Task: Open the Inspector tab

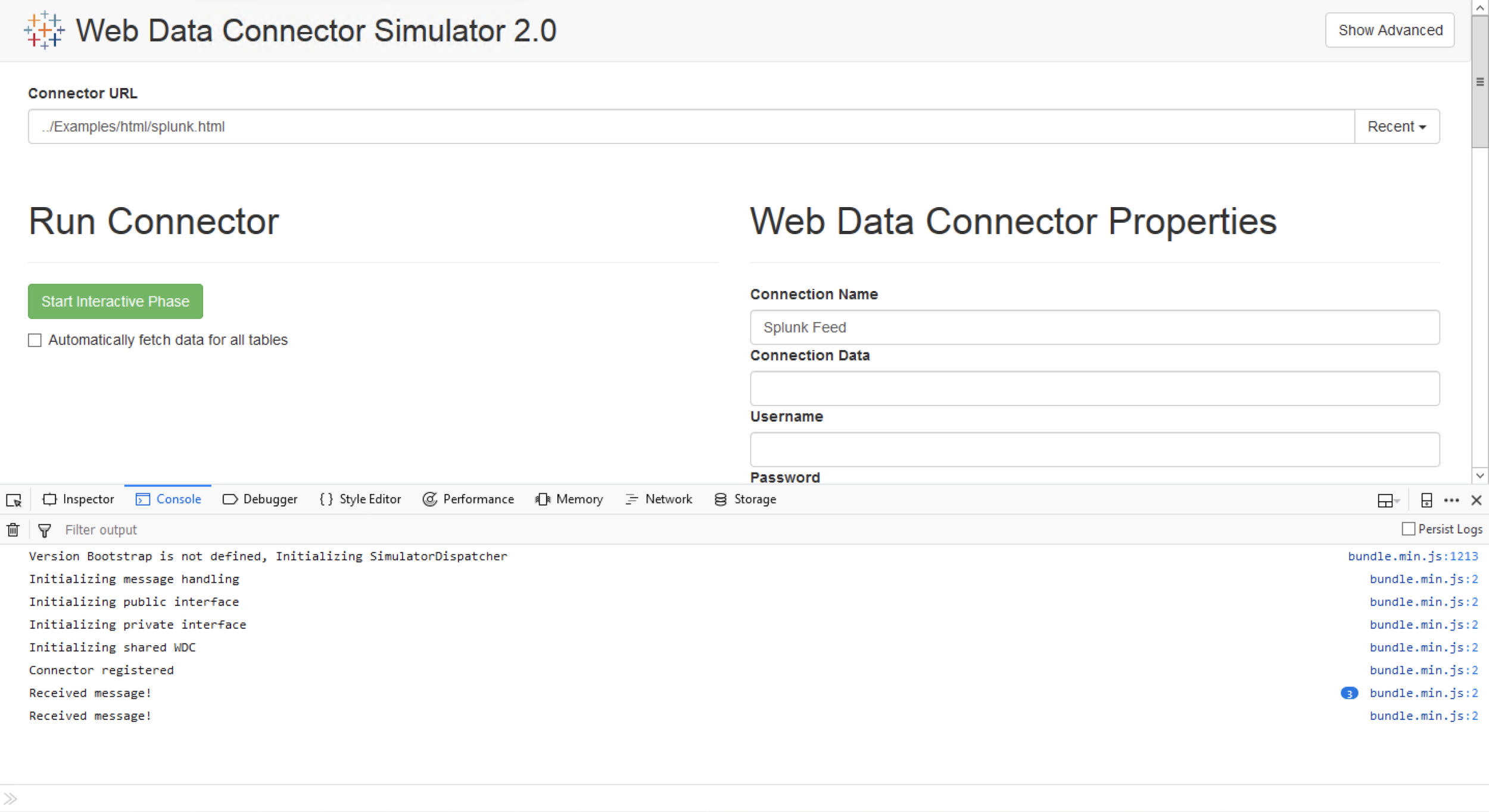Action: 79,499
